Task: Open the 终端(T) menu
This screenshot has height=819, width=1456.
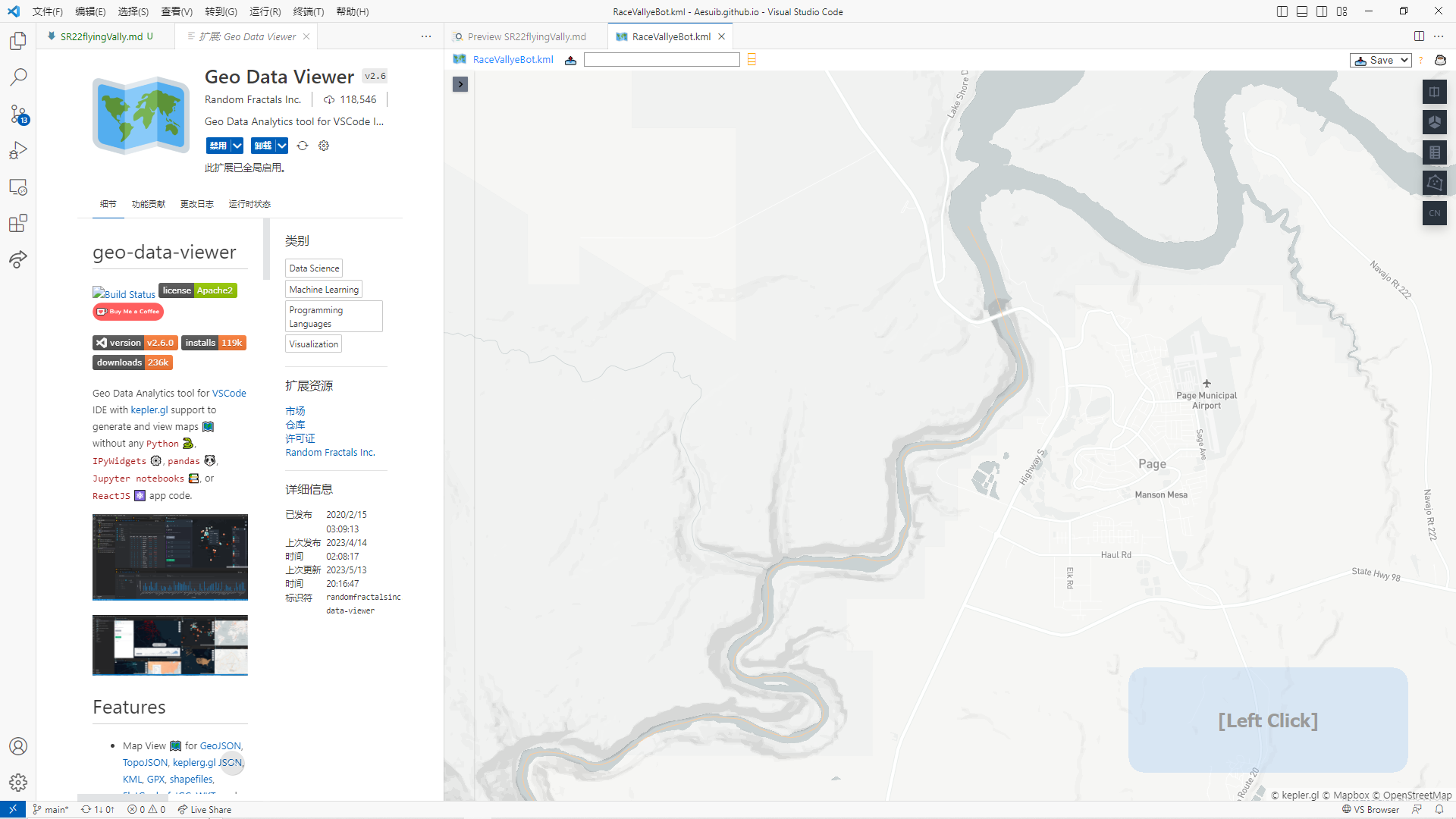Action: coord(309,11)
